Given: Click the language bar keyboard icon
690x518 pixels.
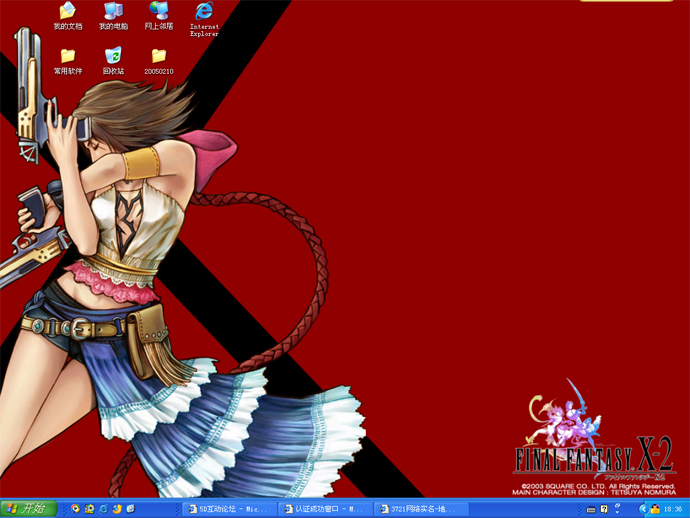Looking at the screenshot, I should (x=591, y=510).
